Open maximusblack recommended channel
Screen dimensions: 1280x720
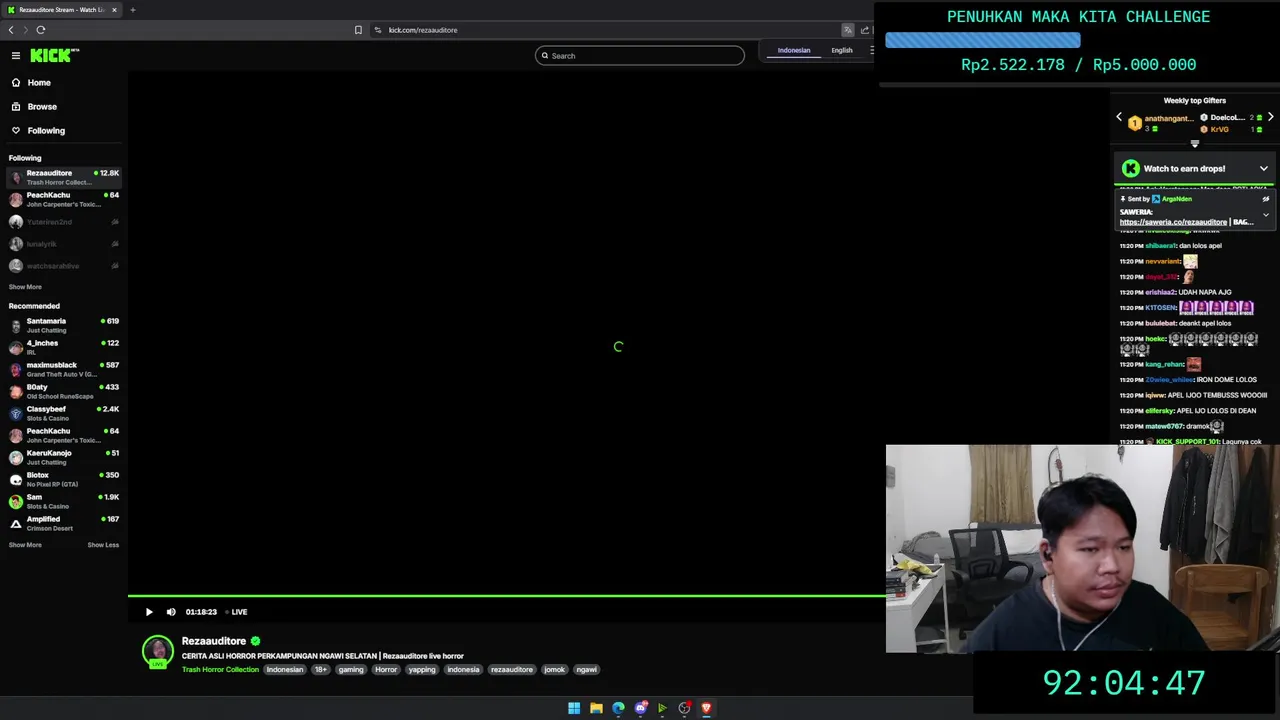[x=64, y=369]
